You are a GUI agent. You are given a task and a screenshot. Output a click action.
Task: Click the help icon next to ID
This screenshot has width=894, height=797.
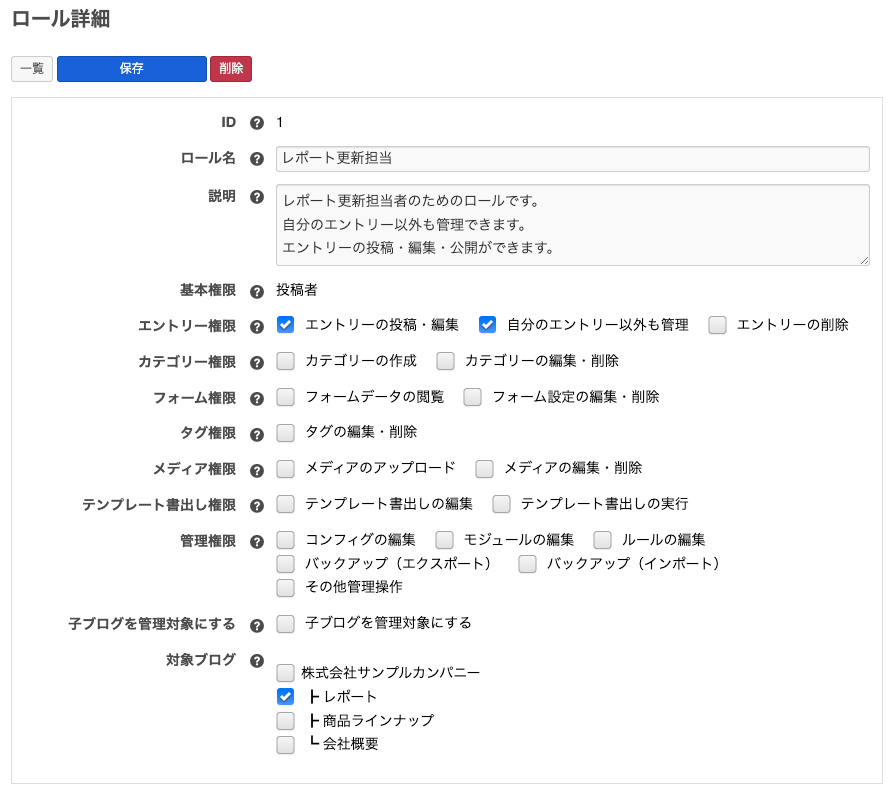click(256, 123)
